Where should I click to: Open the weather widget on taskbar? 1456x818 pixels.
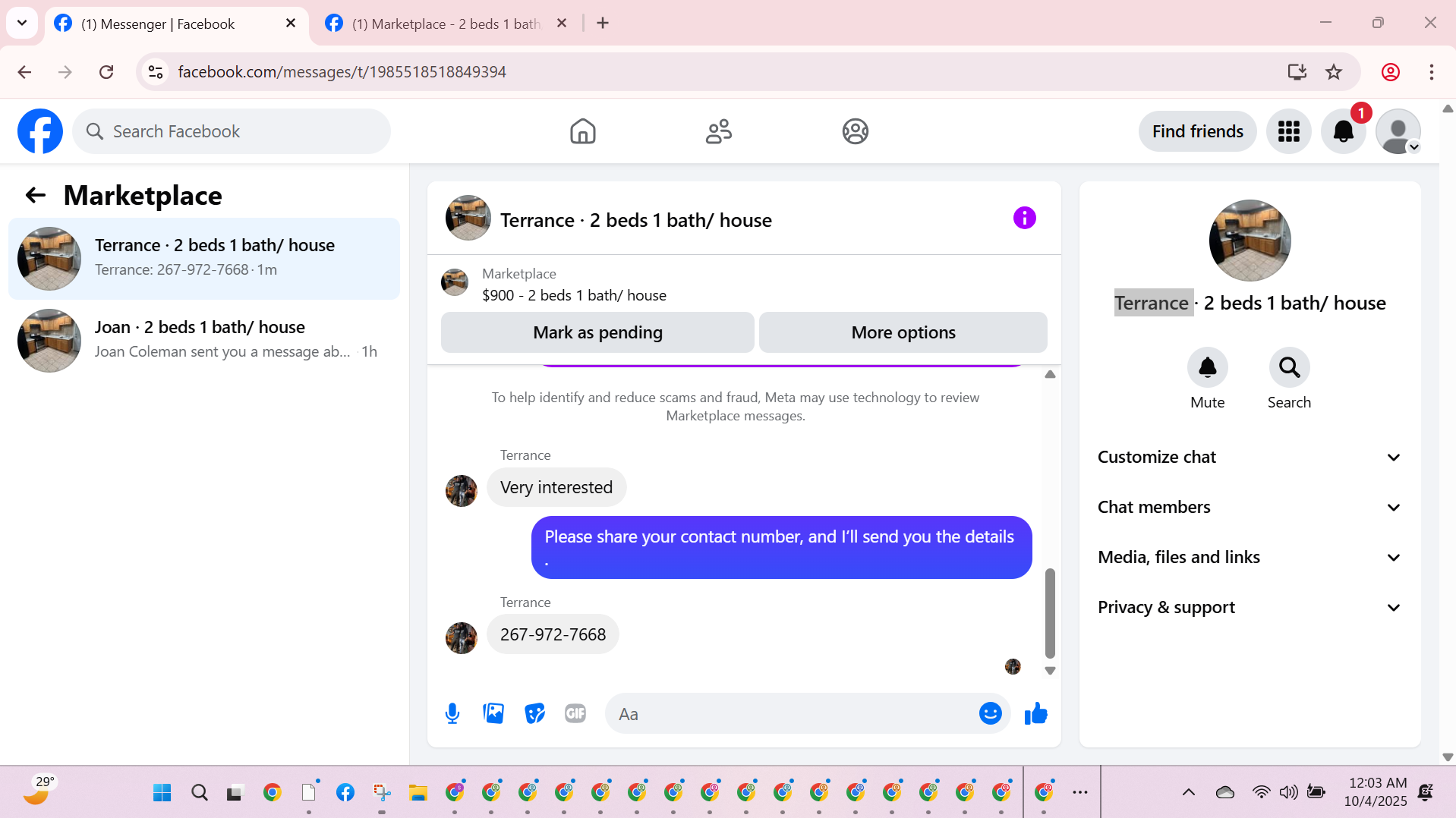point(39,791)
